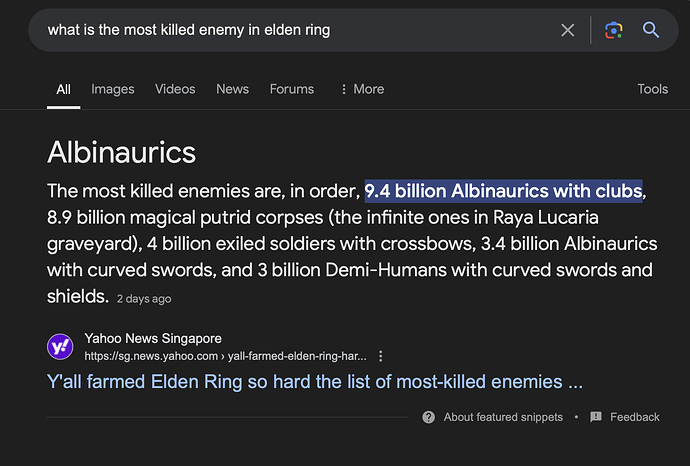Click the search query input field
690x466 pixels.
point(290,30)
